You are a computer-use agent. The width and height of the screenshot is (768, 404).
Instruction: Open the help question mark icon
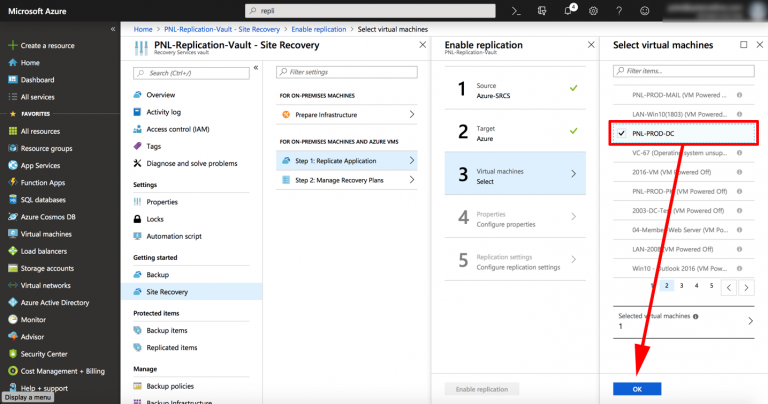619,11
